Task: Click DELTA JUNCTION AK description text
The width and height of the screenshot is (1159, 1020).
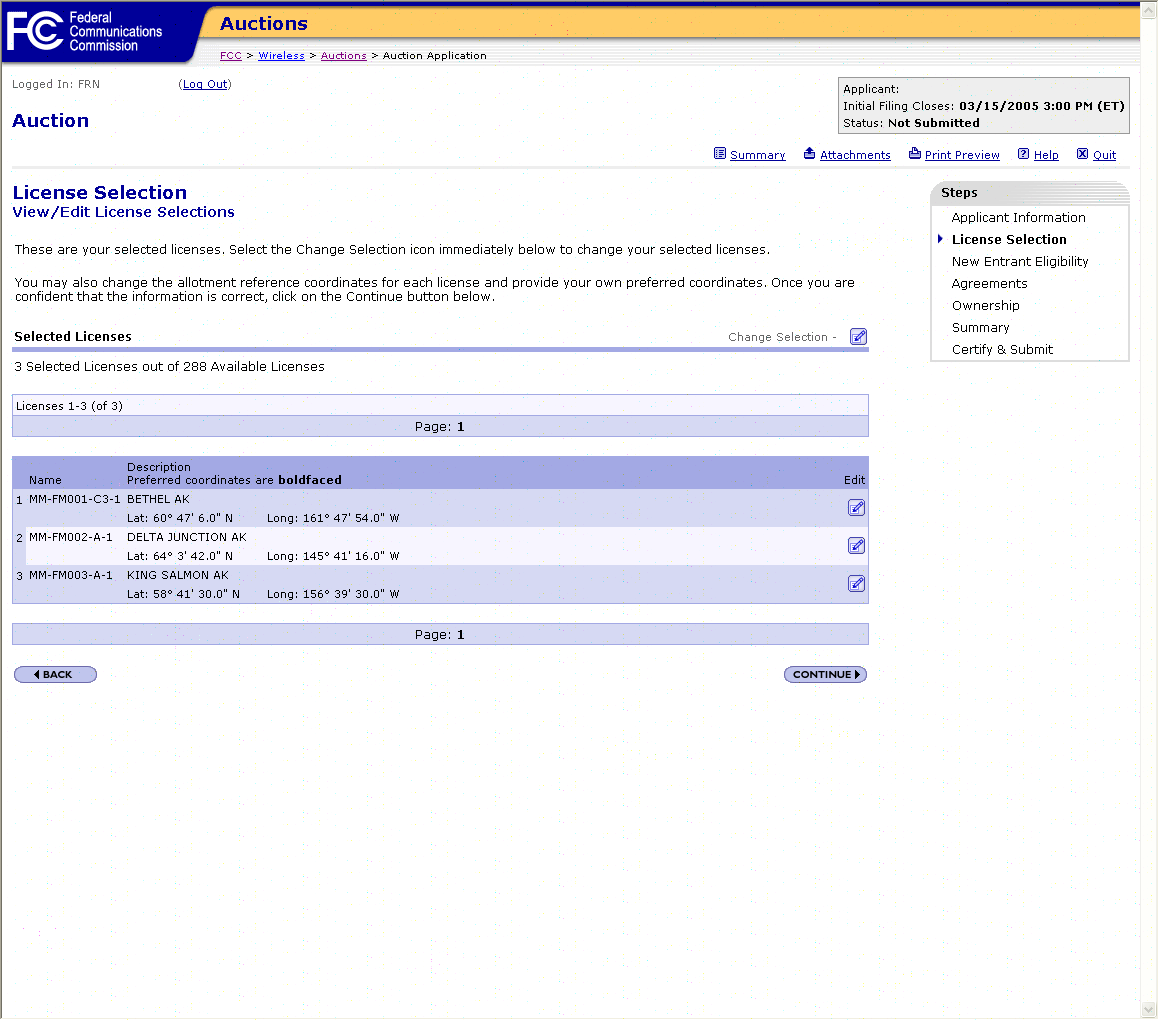Action: pyautogui.click(x=186, y=537)
